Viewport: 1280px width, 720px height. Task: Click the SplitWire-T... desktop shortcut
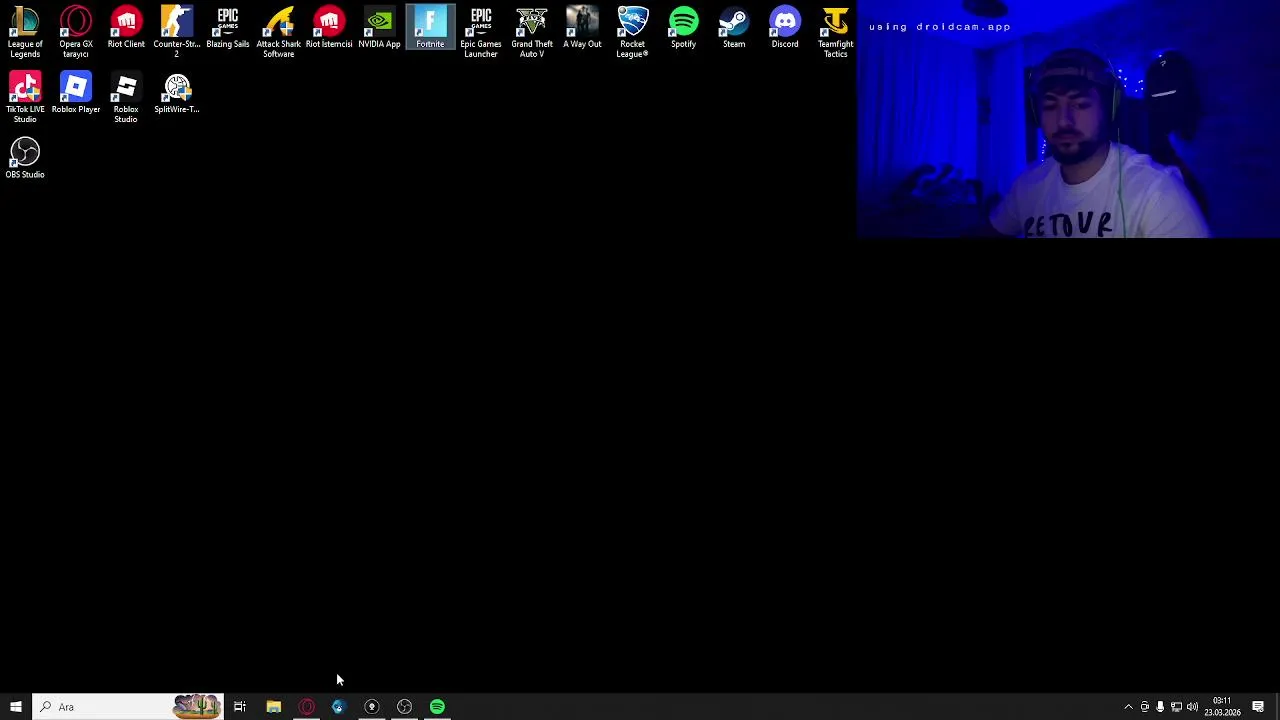point(177,93)
